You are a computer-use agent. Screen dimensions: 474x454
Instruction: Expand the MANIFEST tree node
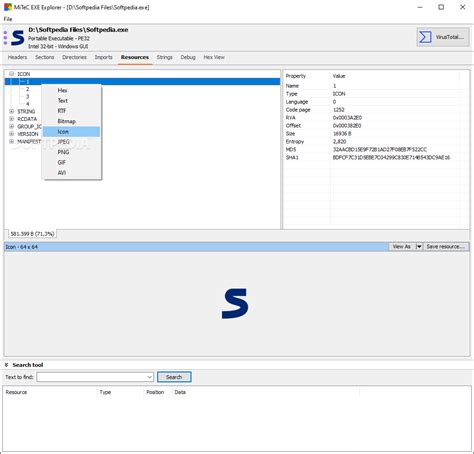coord(12,141)
